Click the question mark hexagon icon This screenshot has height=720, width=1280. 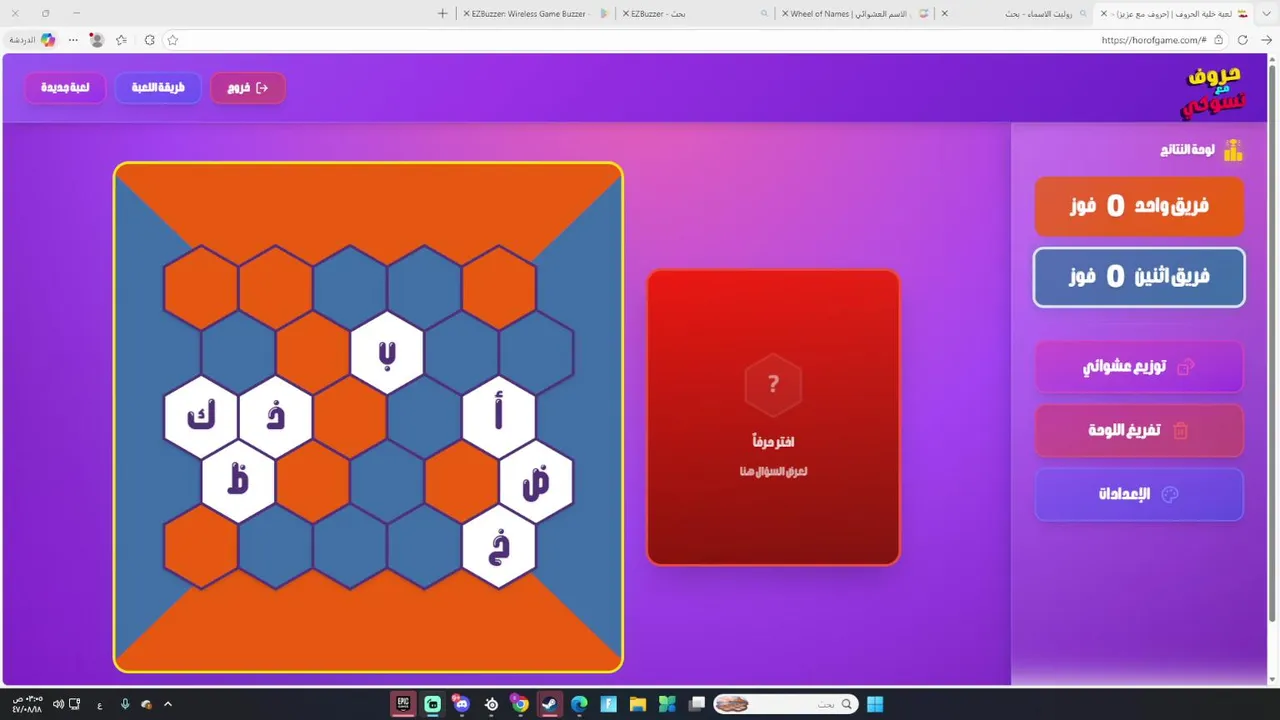pos(773,385)
